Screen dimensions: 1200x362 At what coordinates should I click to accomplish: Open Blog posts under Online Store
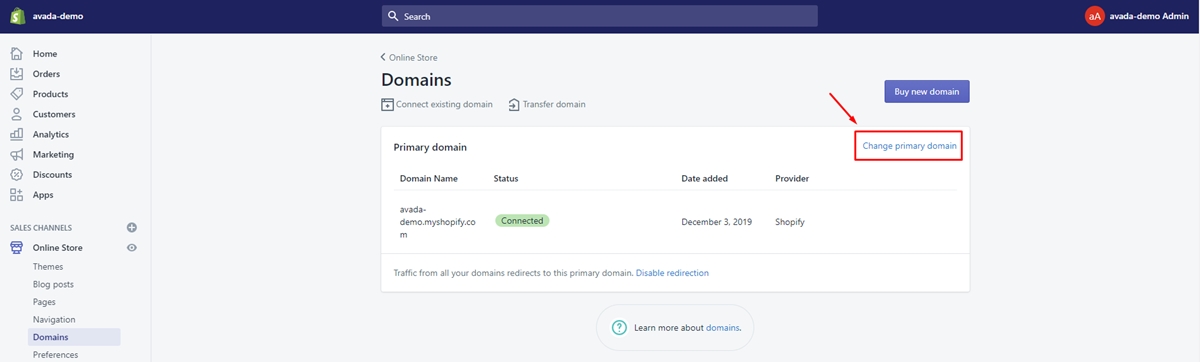tap(53, 285)
